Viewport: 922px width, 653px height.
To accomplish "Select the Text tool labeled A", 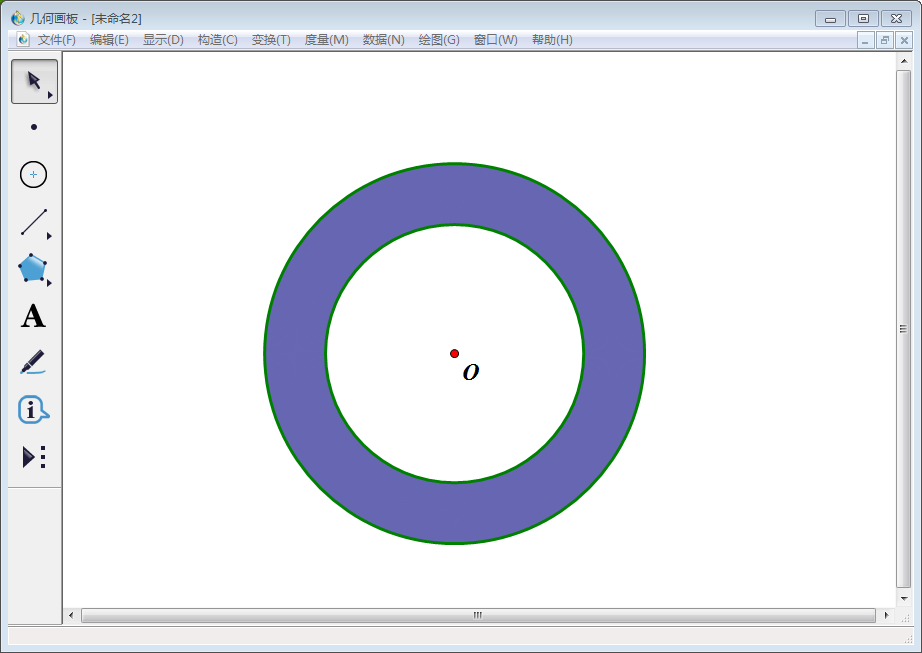I will click(33, 316).
